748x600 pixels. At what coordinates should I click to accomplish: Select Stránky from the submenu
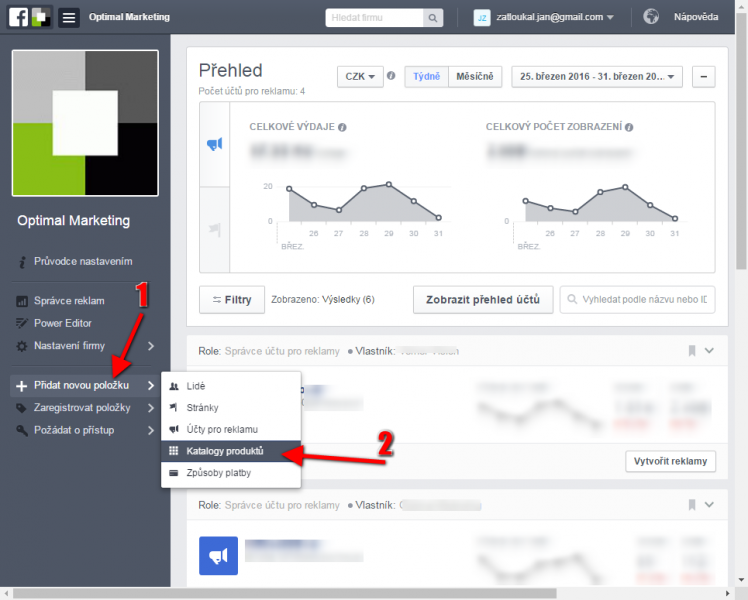[x=231, y=408]
